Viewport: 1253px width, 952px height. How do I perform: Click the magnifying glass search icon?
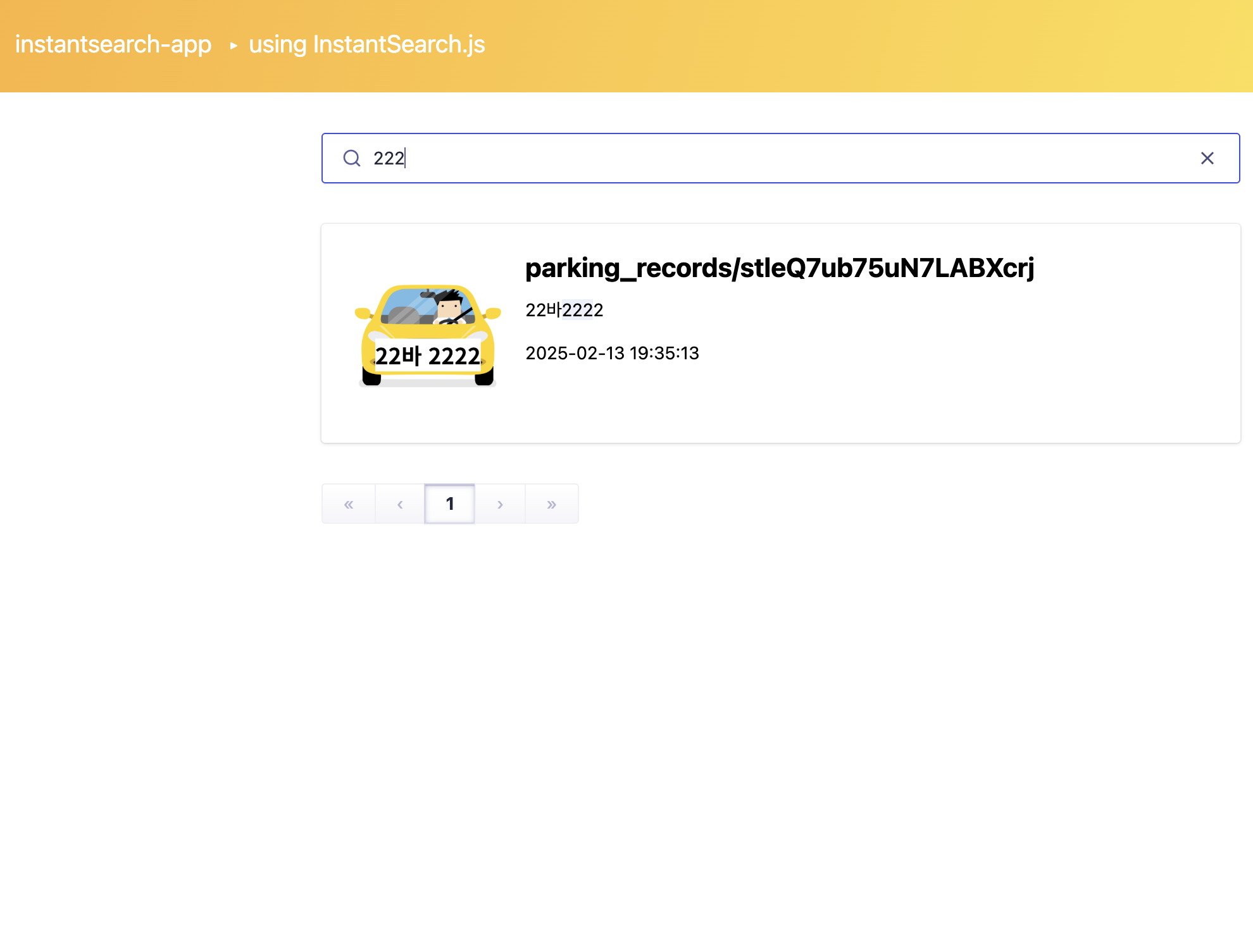pyautogui.click(x=352, y=158)
